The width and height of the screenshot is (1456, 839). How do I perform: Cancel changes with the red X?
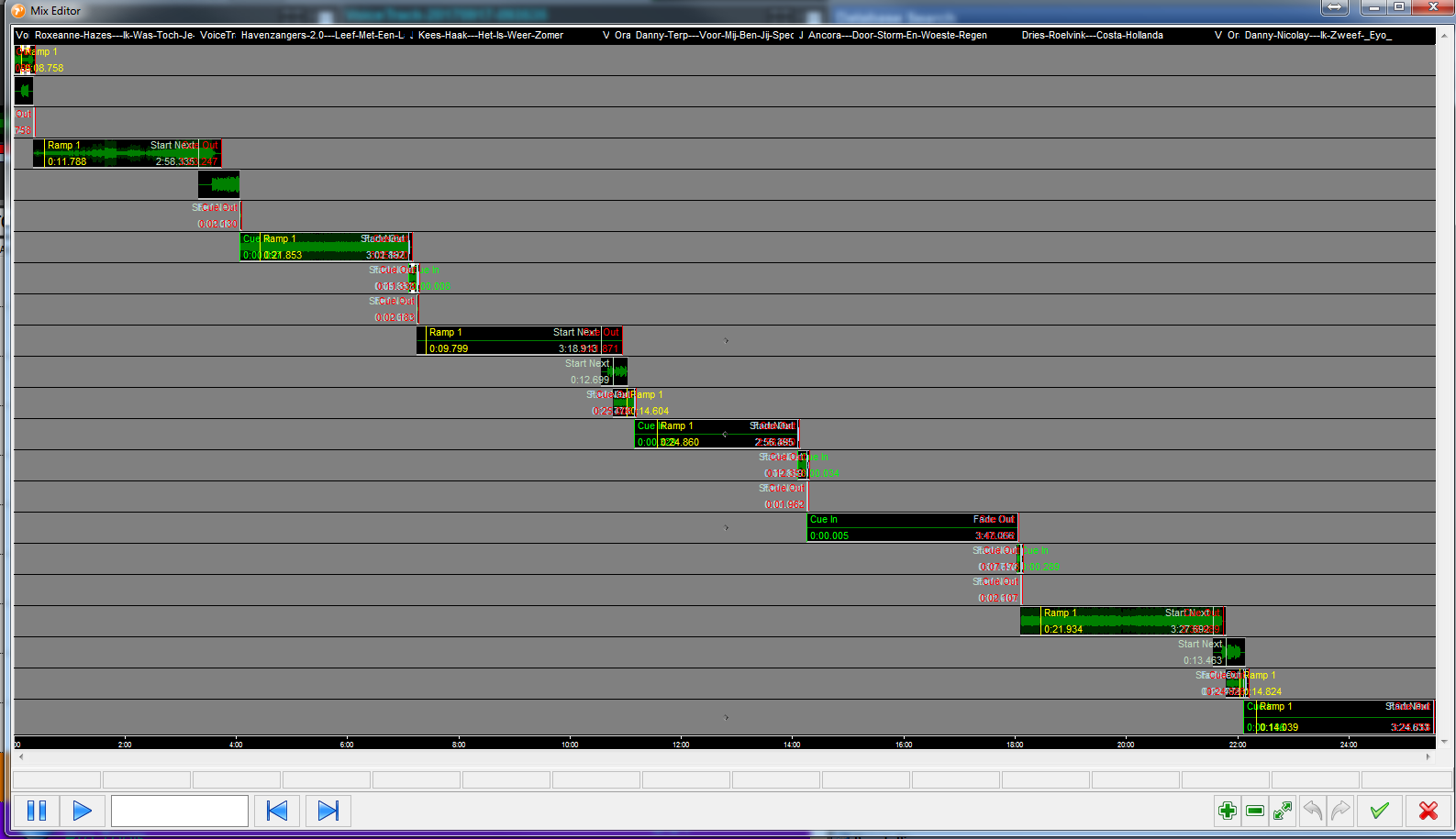pos(1428,811)
